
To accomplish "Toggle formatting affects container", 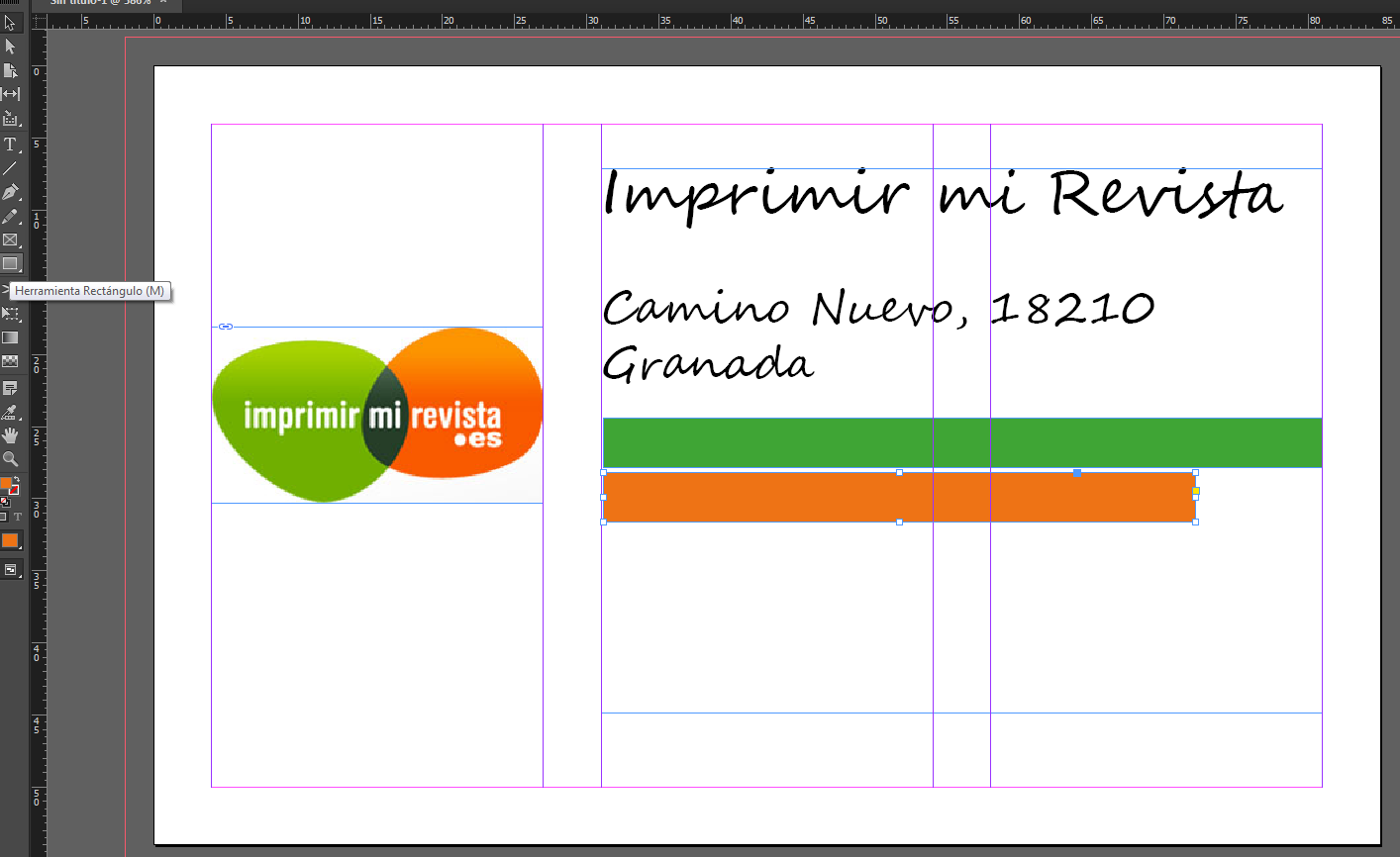I will pyautogui.click(x=4, y=517).
